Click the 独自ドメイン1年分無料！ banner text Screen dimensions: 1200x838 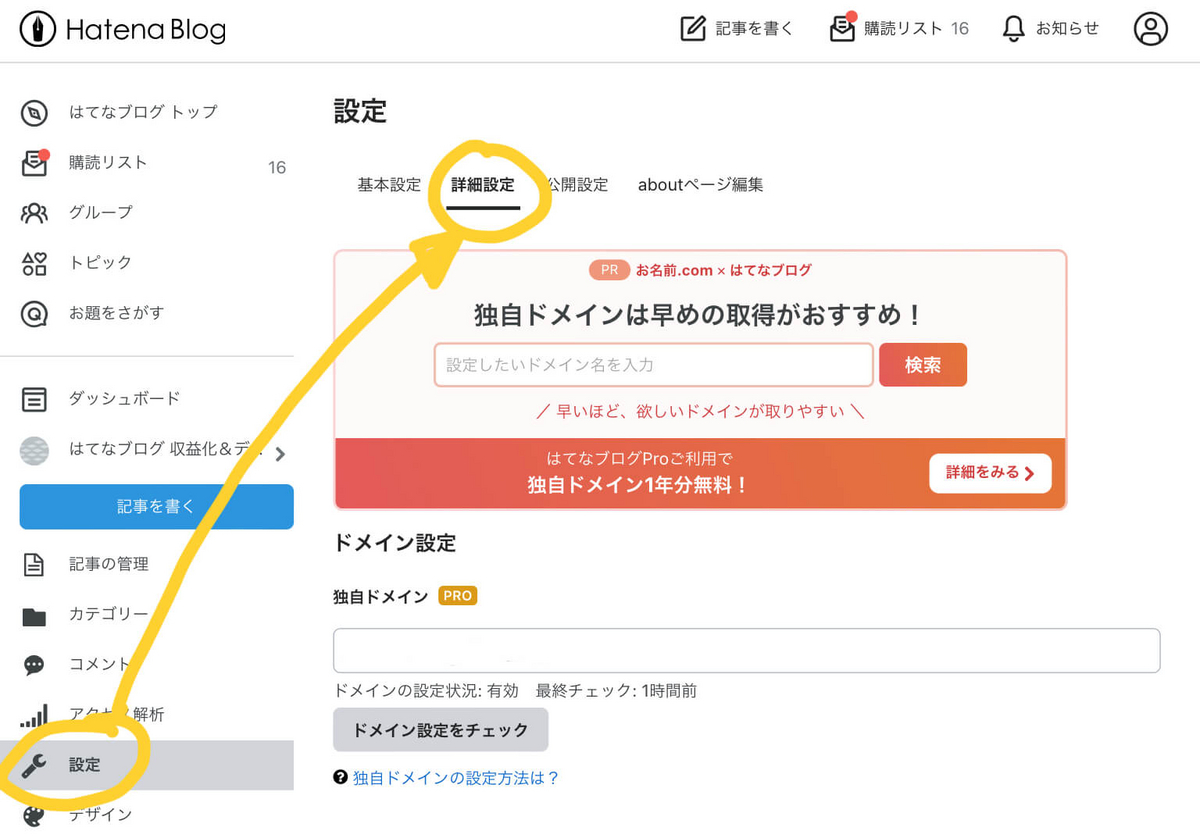pyautogui.click(x=638, y=486)
